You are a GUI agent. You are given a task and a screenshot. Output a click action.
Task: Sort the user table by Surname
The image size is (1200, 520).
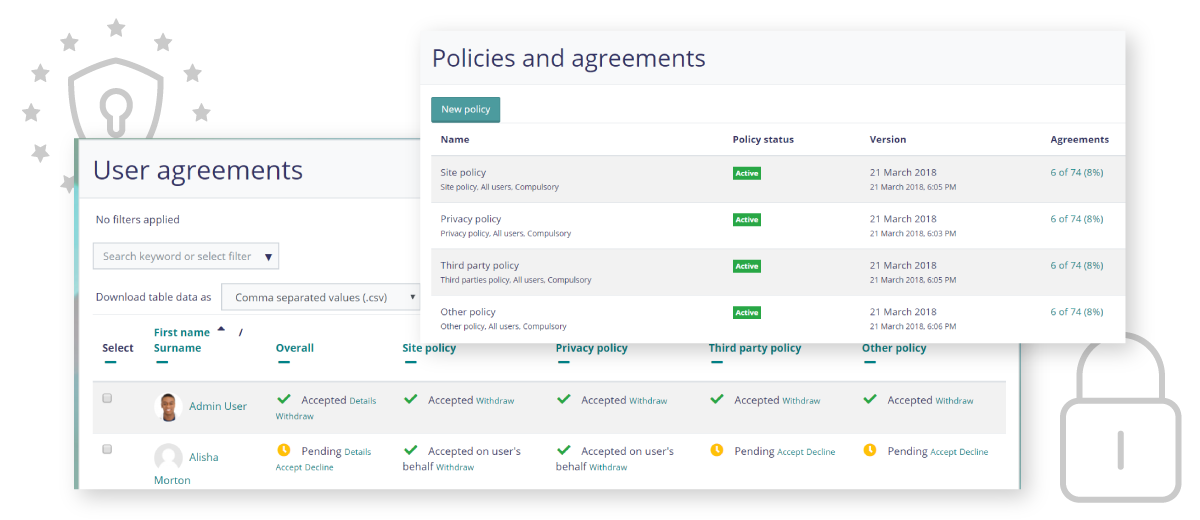(x=177, y=348)
